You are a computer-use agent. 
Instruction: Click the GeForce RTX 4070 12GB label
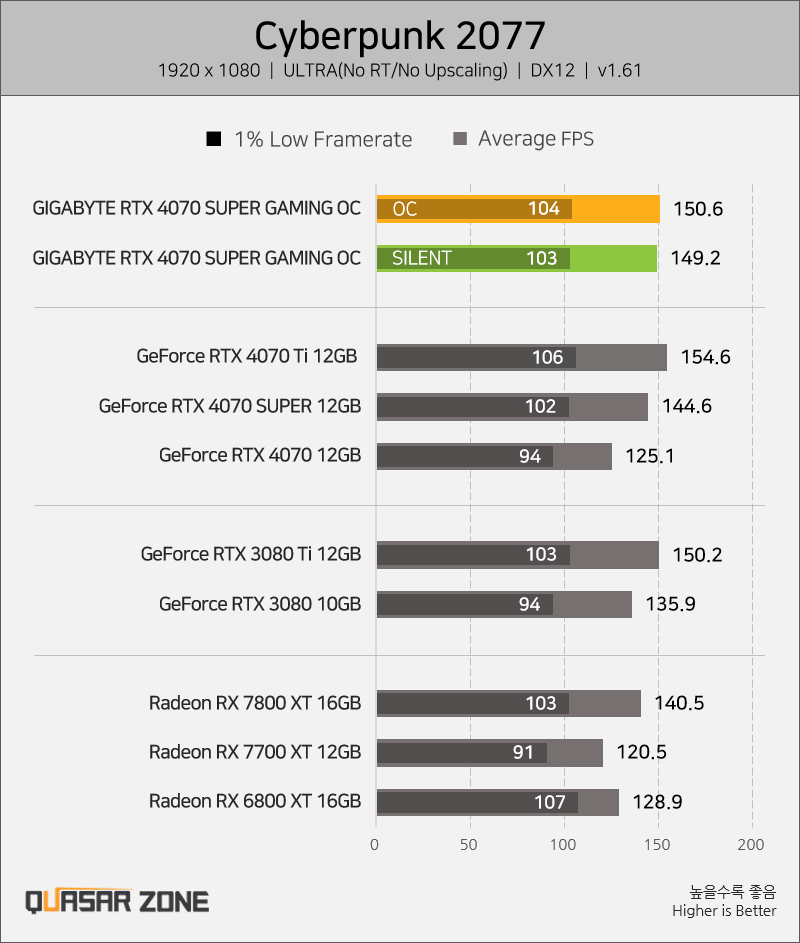pos(260,455)
